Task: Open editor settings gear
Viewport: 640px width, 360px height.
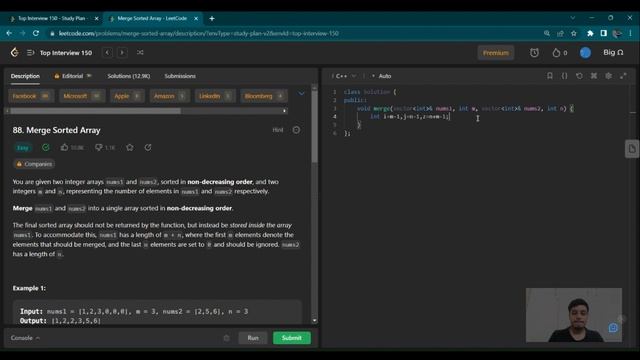Action: tap(609, 76)
